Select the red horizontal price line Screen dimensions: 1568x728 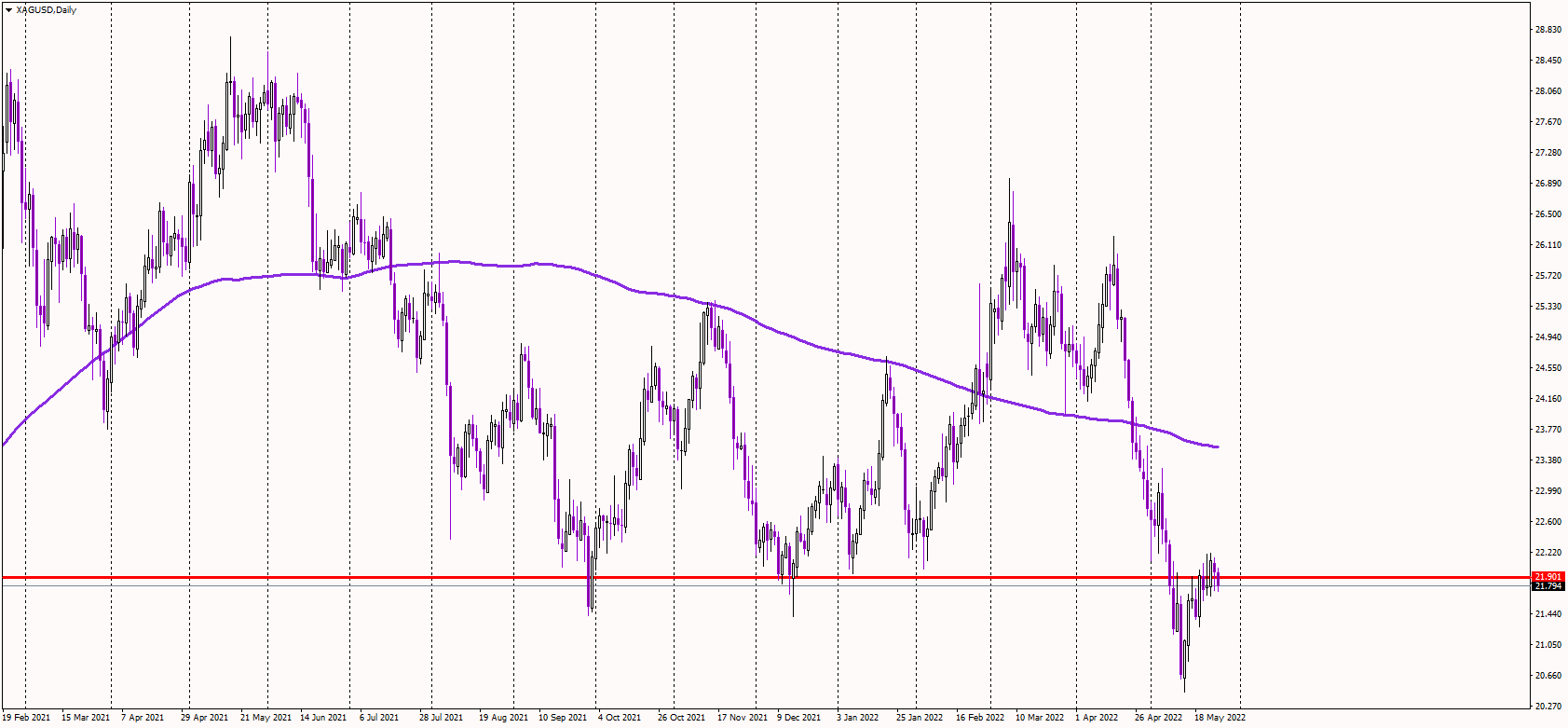pos(766,578)
